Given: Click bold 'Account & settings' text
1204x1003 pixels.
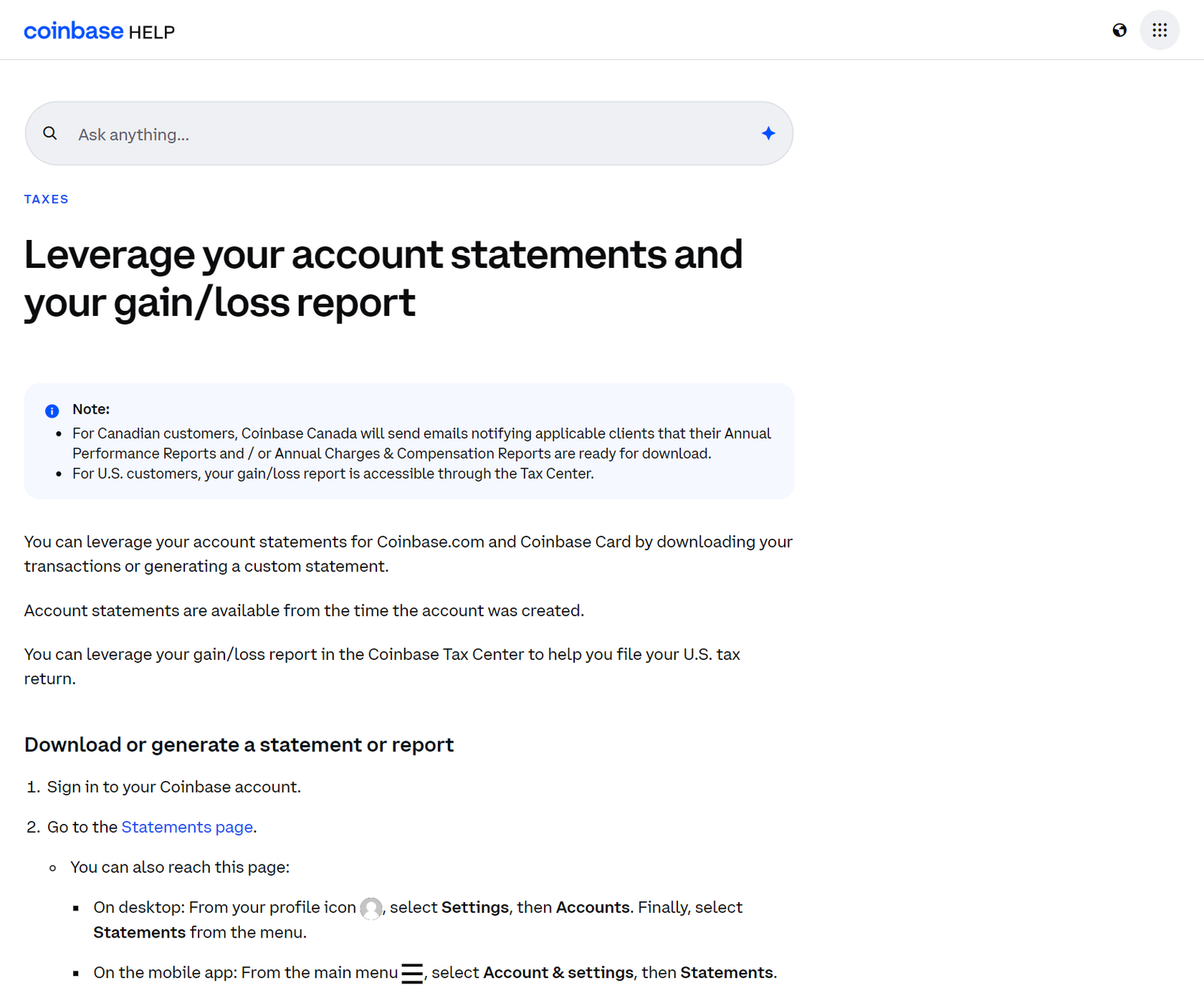Looking at the screenshot, I should click(558, 973).
